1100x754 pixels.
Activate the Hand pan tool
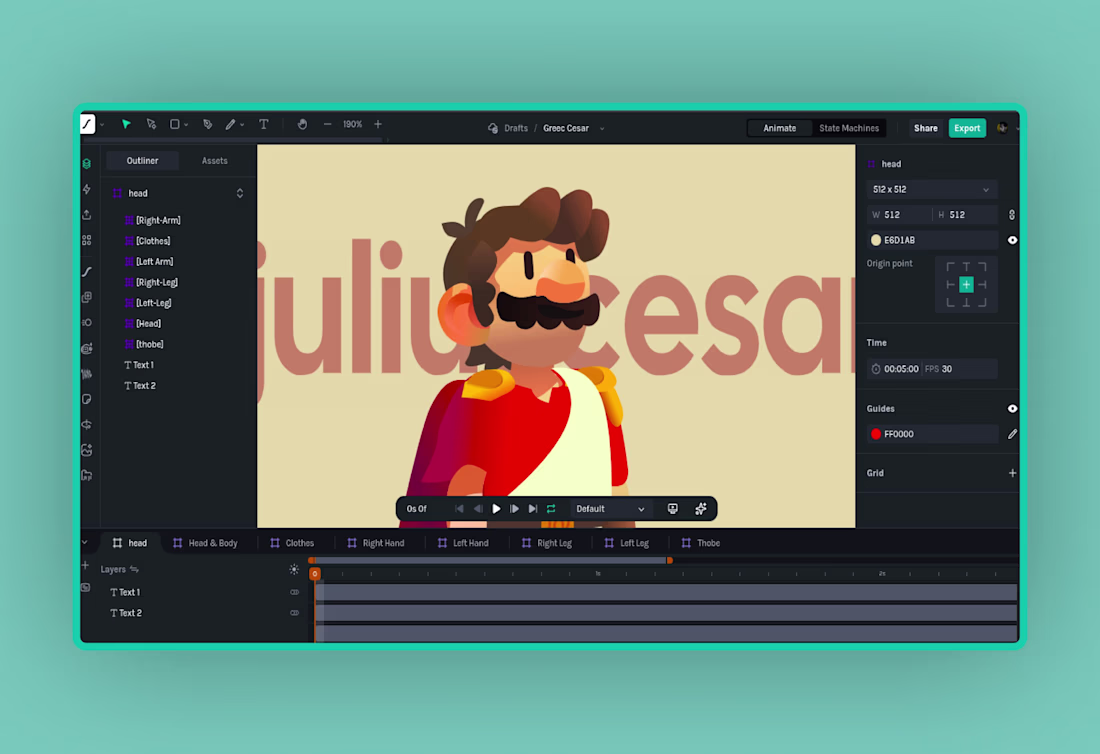pos(302,124)
